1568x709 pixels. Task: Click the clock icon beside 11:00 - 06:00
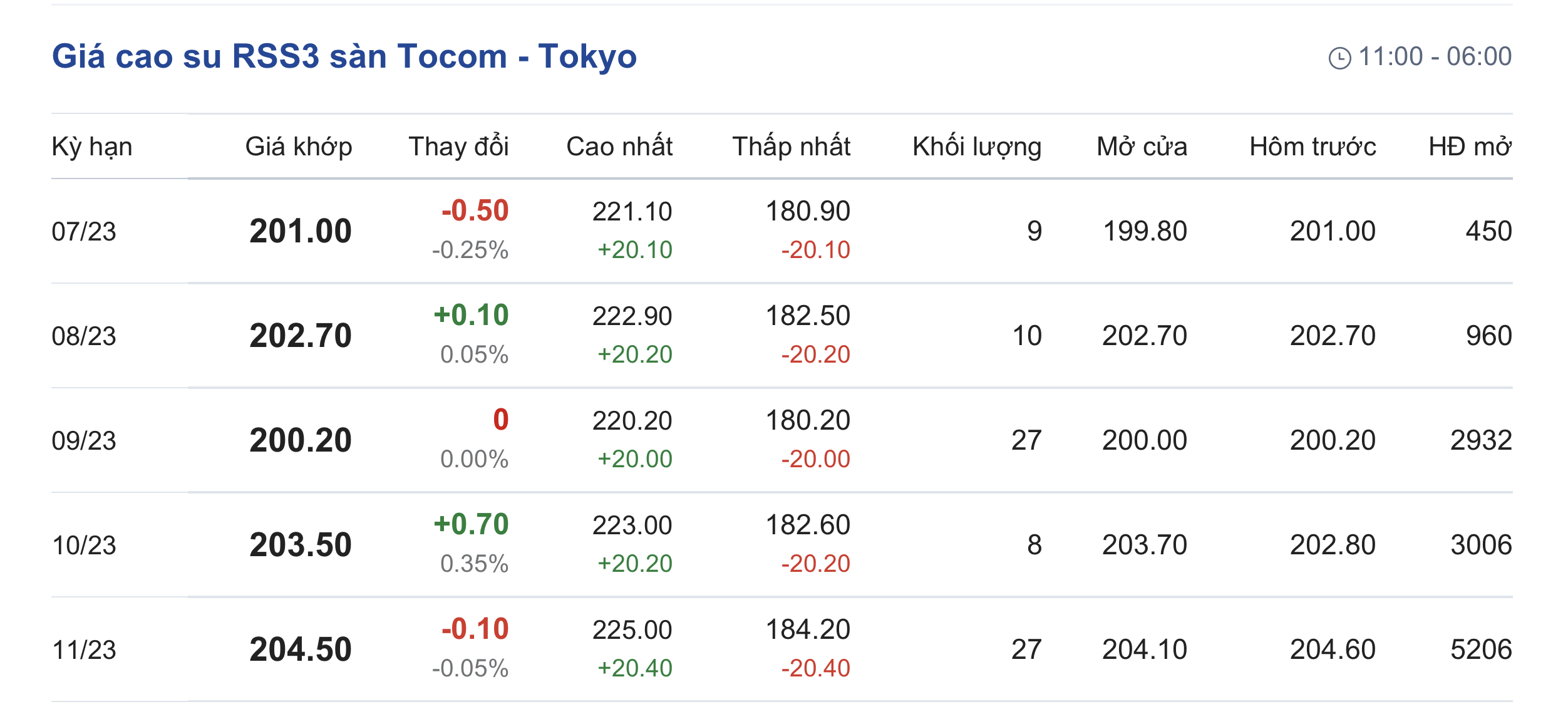[1339, 58]
